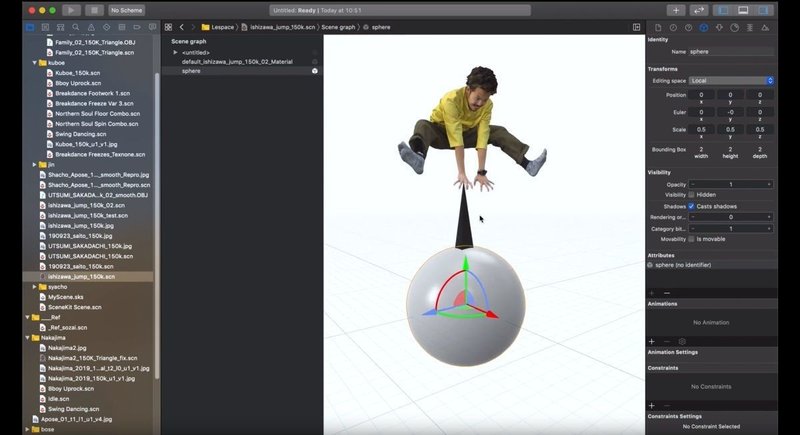Expand the syacho folder
Screen dimensions: 800x435
(34, 287)
